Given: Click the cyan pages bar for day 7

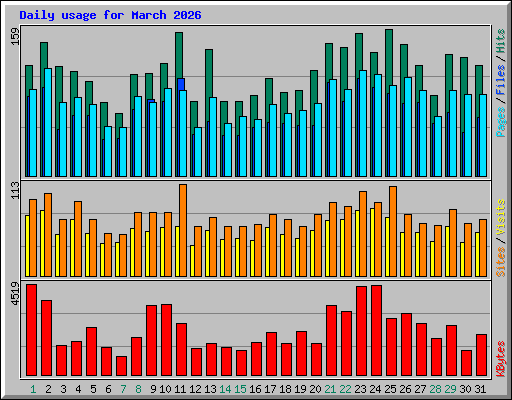Looking at the screenshot, I should 123,152.
